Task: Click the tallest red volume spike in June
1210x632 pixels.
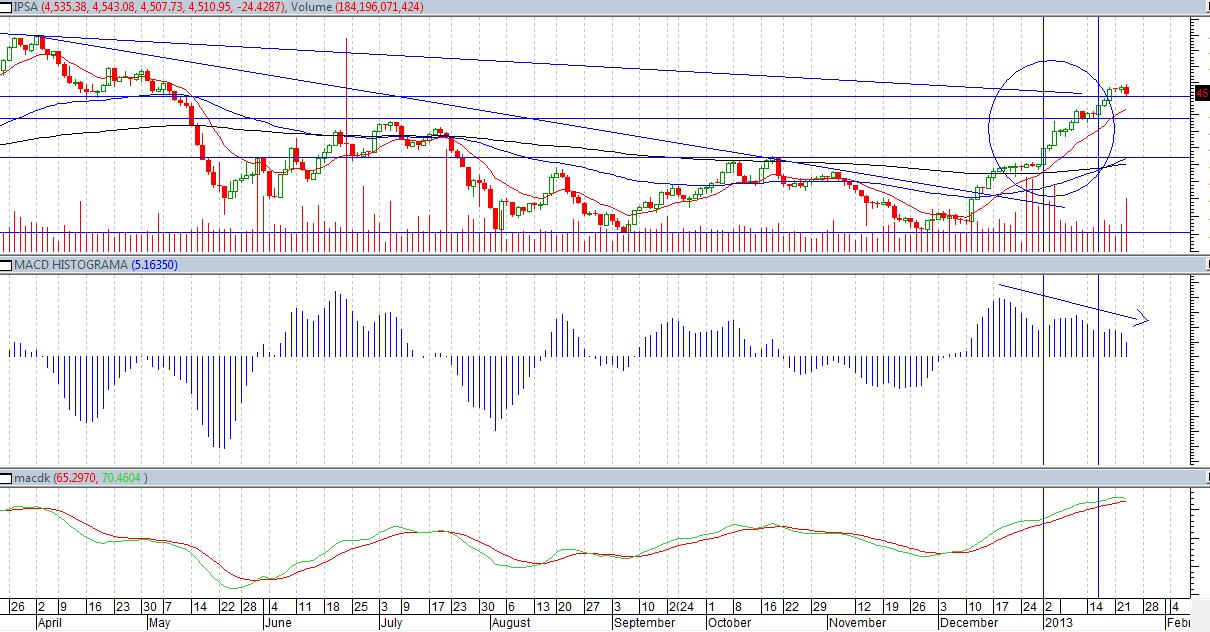Action: coord(347,140)
